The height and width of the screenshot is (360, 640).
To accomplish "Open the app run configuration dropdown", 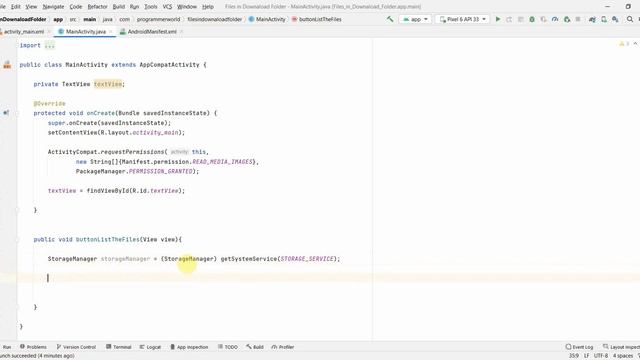I will click(x=415, y=19).
